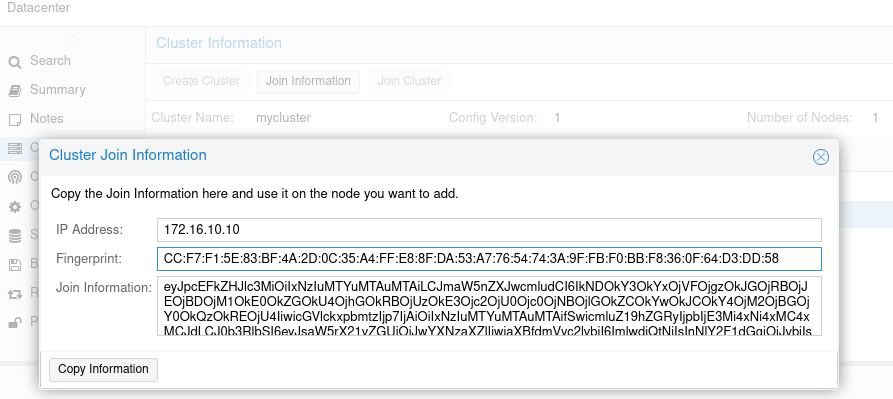Collapse sidebar with the up chevron
This screenshot has height=399, width=893.
72,39
